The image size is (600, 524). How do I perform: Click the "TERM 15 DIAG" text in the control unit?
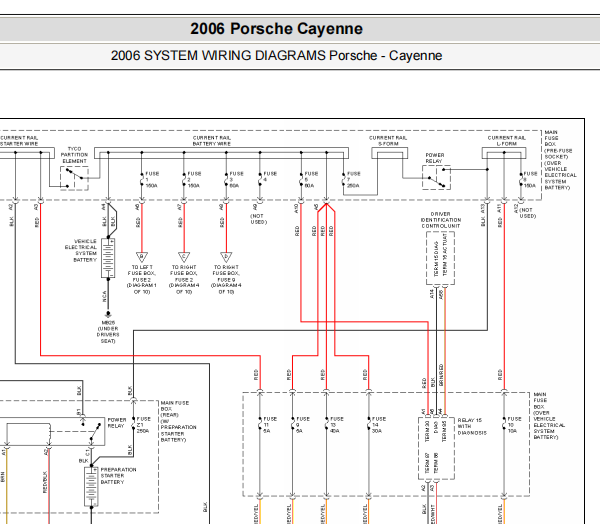[x=436, y=258]
